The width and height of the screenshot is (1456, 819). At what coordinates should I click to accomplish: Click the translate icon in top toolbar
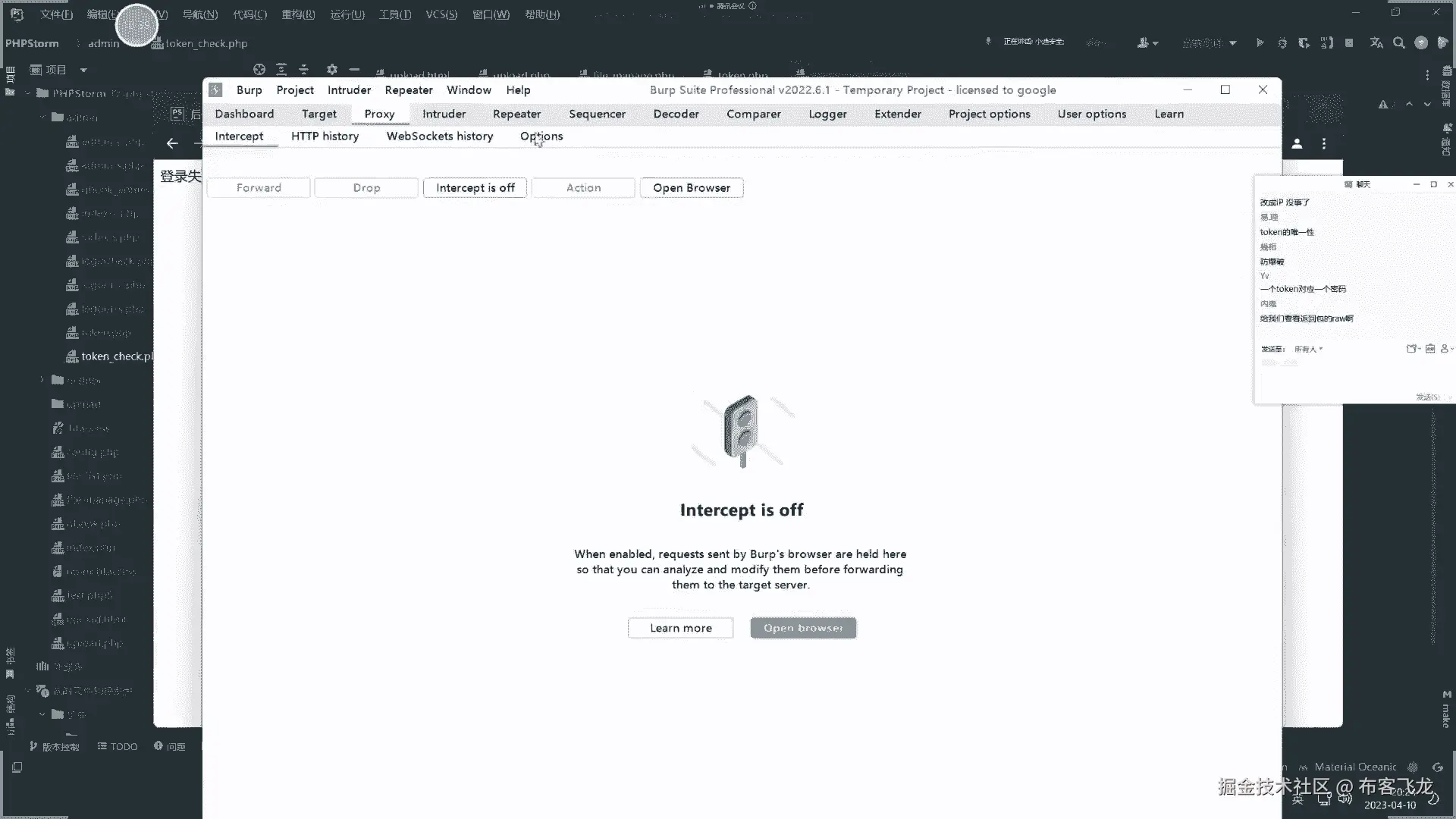coord(1376,42)
